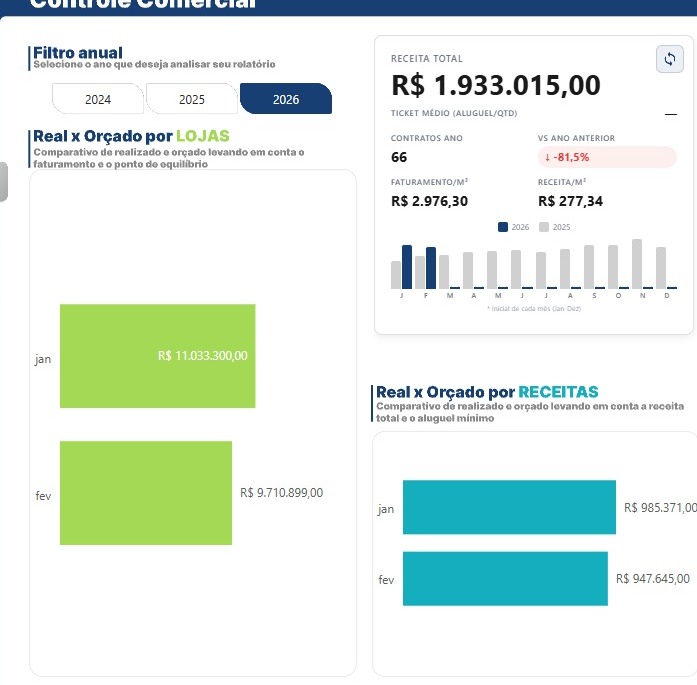Click the R$ 2.976,30 faturamento per m² value
The width and height of the screenshot is (697, 685).
pyautogui.click(x=429, y=201)
